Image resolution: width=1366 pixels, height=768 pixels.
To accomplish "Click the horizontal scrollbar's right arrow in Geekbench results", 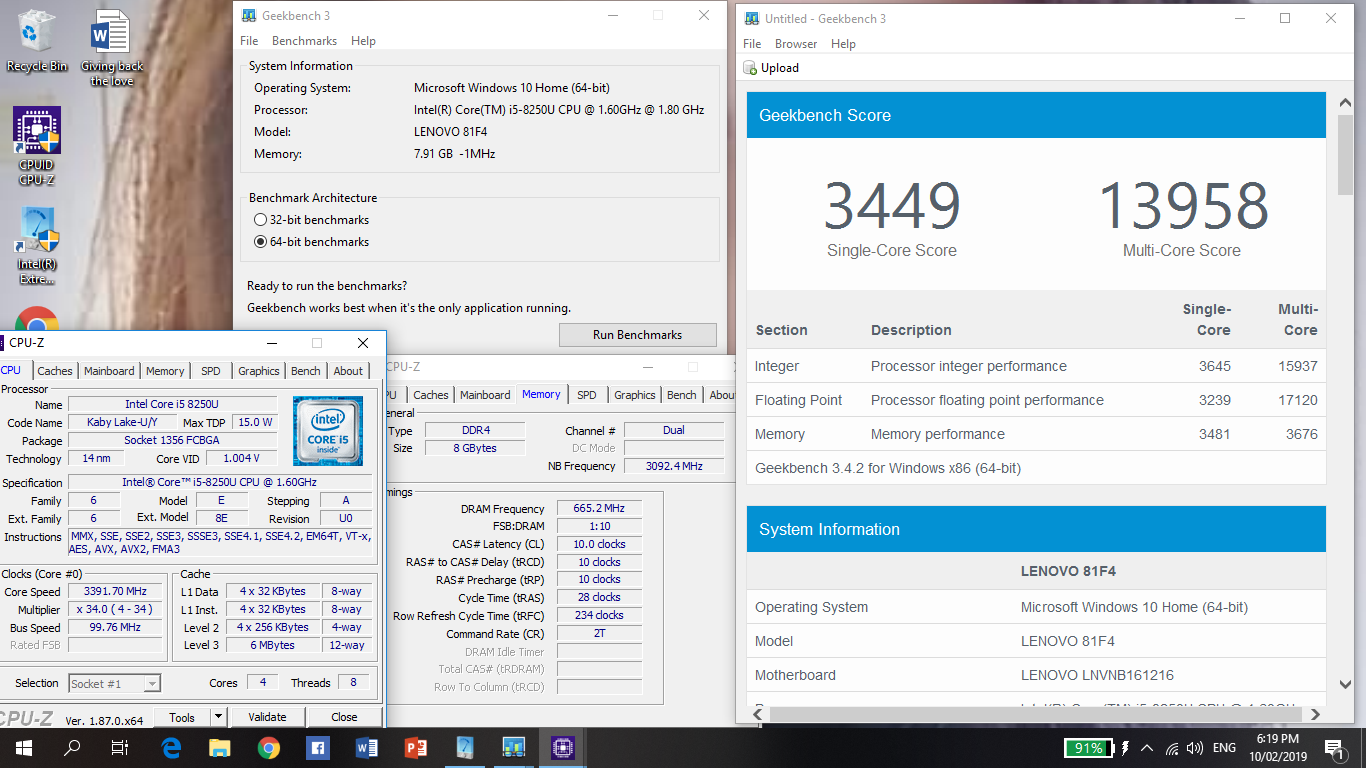I will (1316, 713).
